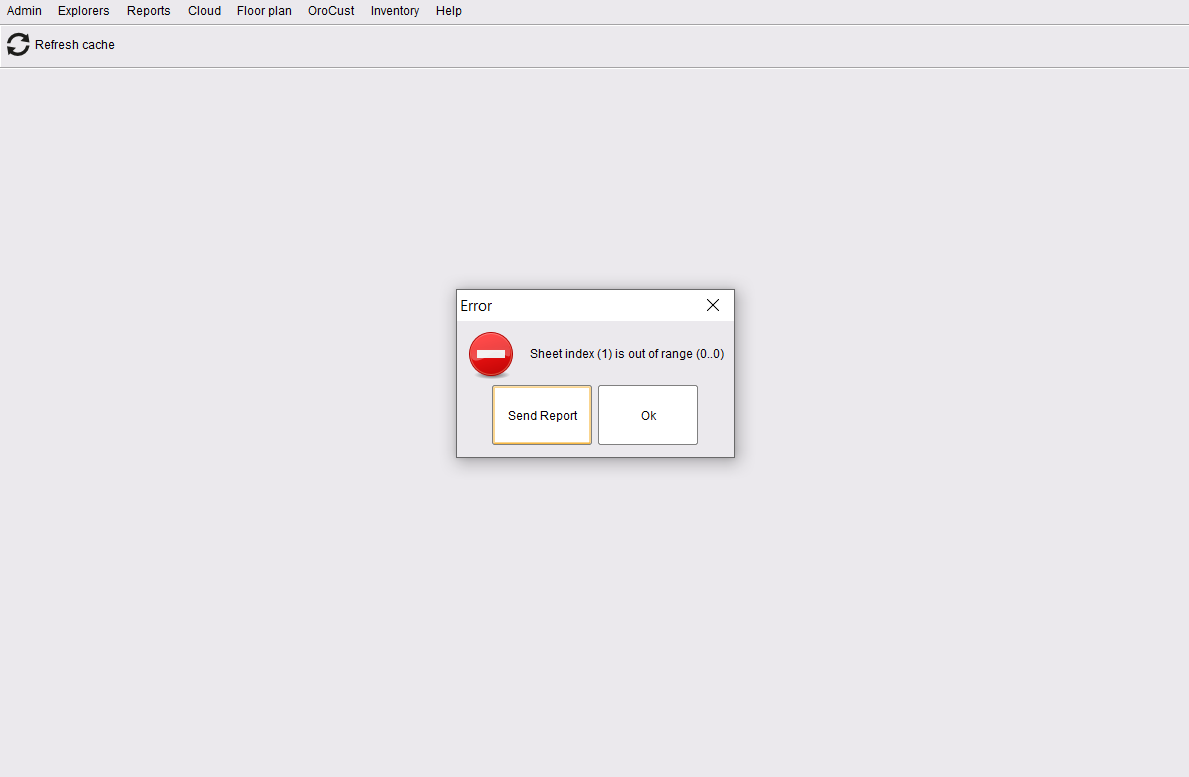Click the red error stop icon

[x=491, y=354]
